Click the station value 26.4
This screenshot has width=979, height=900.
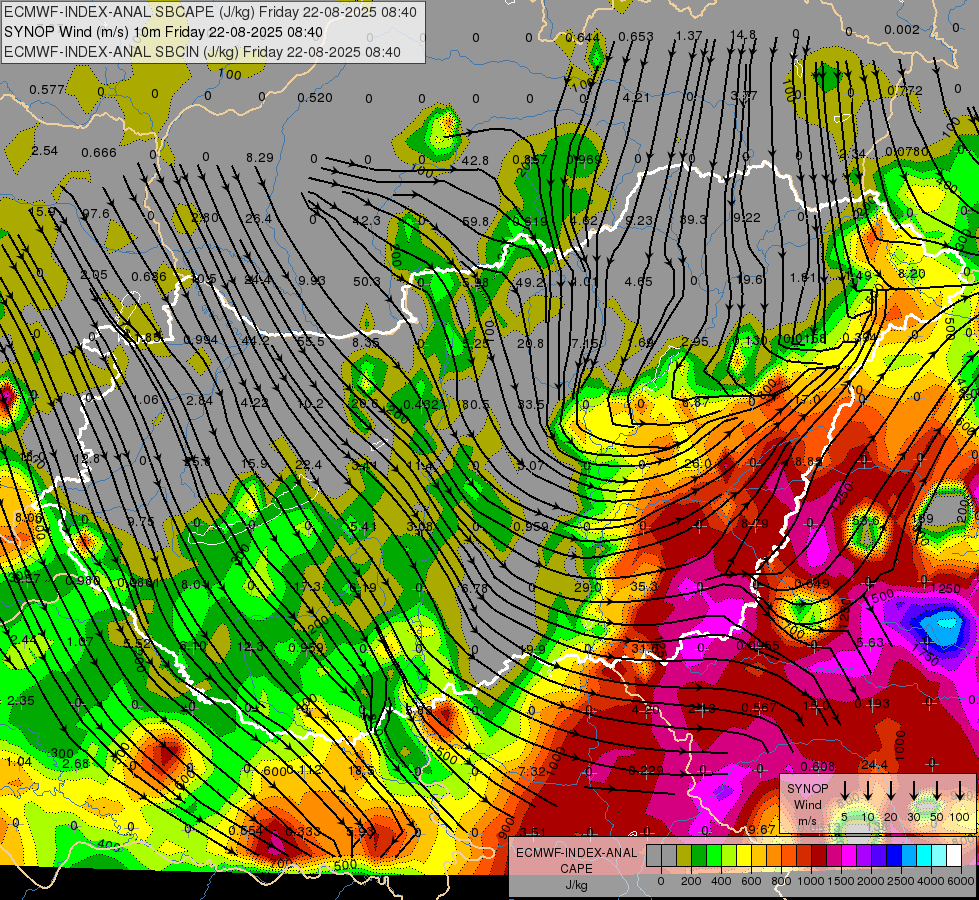coord(258,218)
